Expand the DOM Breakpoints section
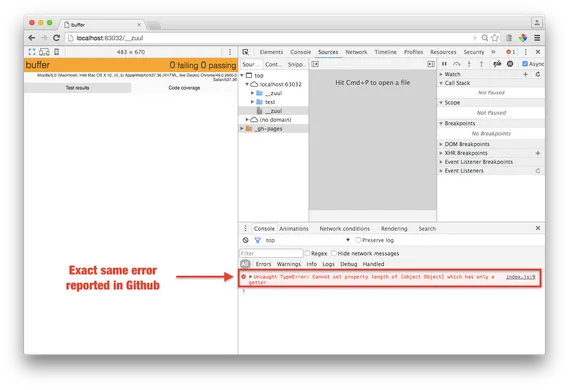 [441, 144]
